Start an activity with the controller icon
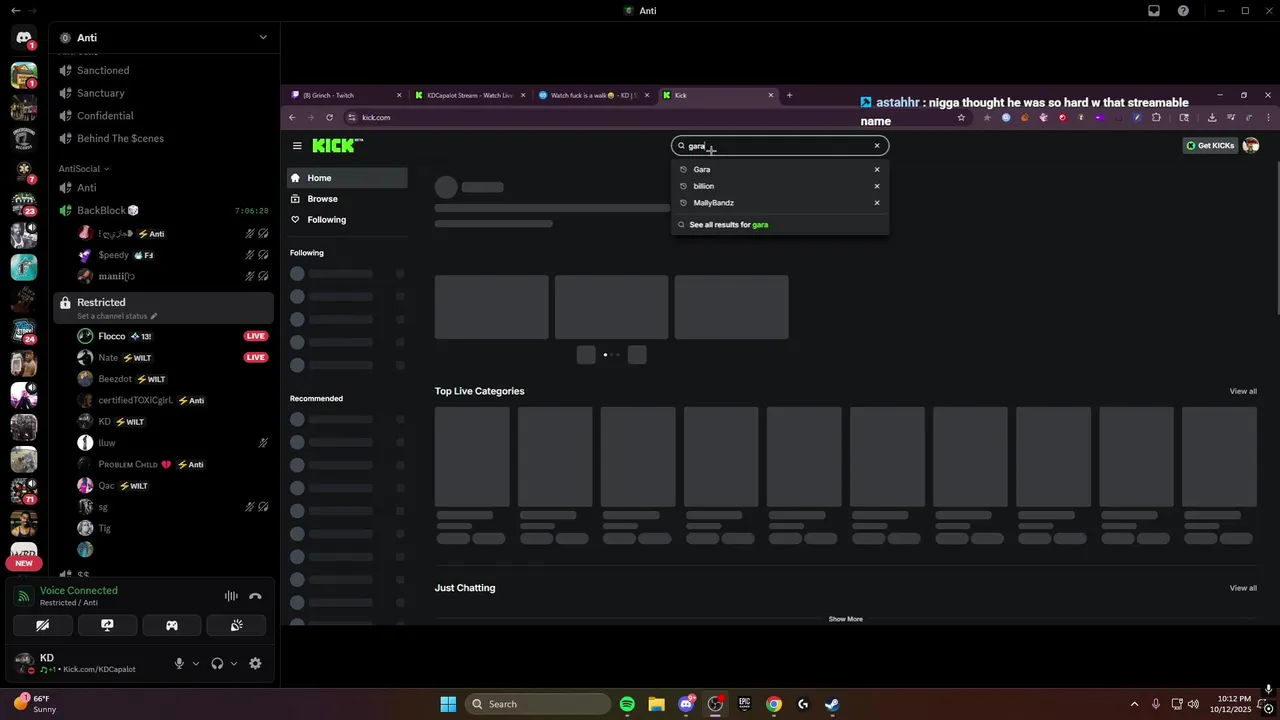Image resolution: width=1280 pixels, height=720 pixels. click(x=172, y=625)
